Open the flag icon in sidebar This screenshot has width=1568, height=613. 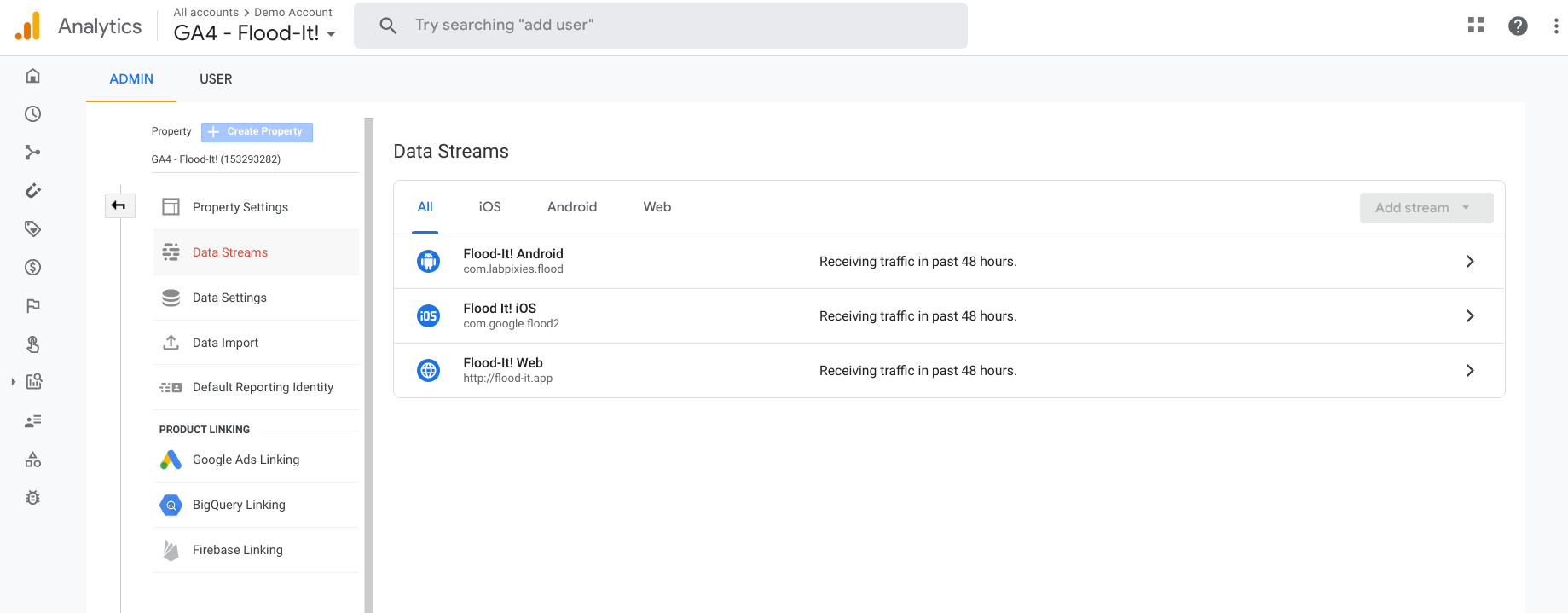pyautogui.click(x=33, y=306)
